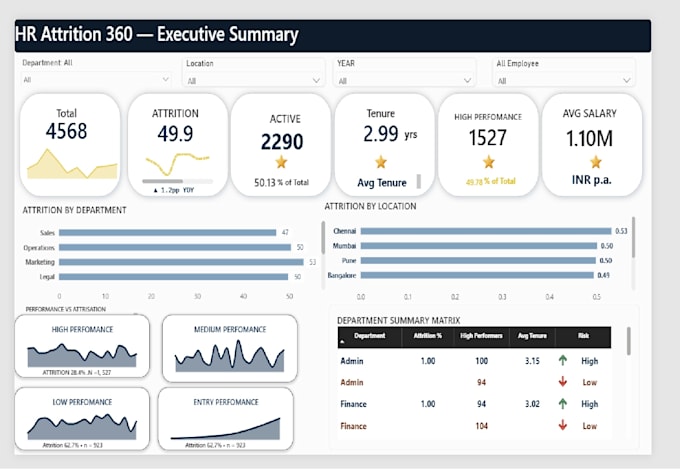Click the star under HIGH PERFOMANCE 1527
The height and width of the screenshot is (470, 680).
(x=488, y=162)
